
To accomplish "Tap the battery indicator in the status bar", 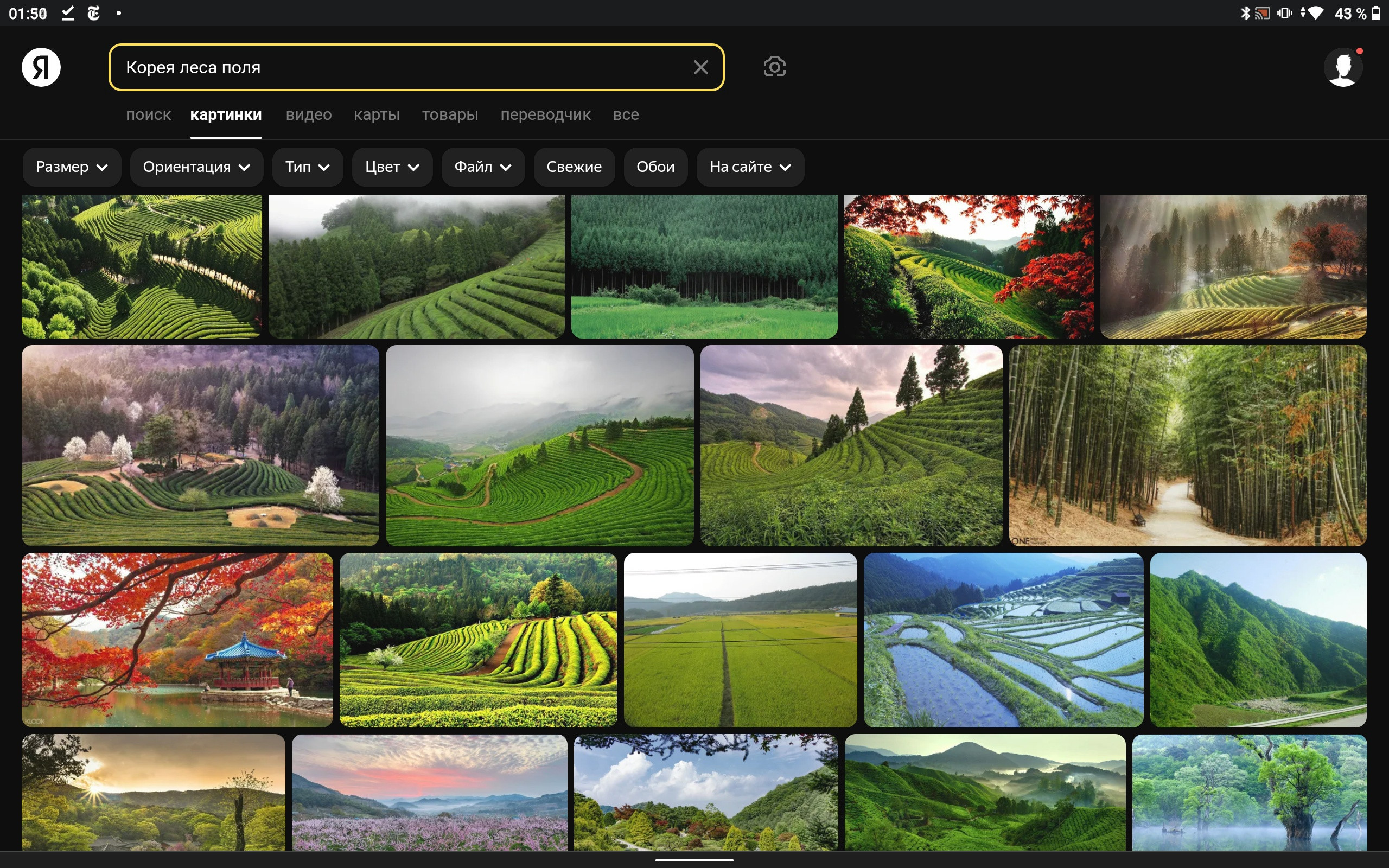I will click(1376, 13).
